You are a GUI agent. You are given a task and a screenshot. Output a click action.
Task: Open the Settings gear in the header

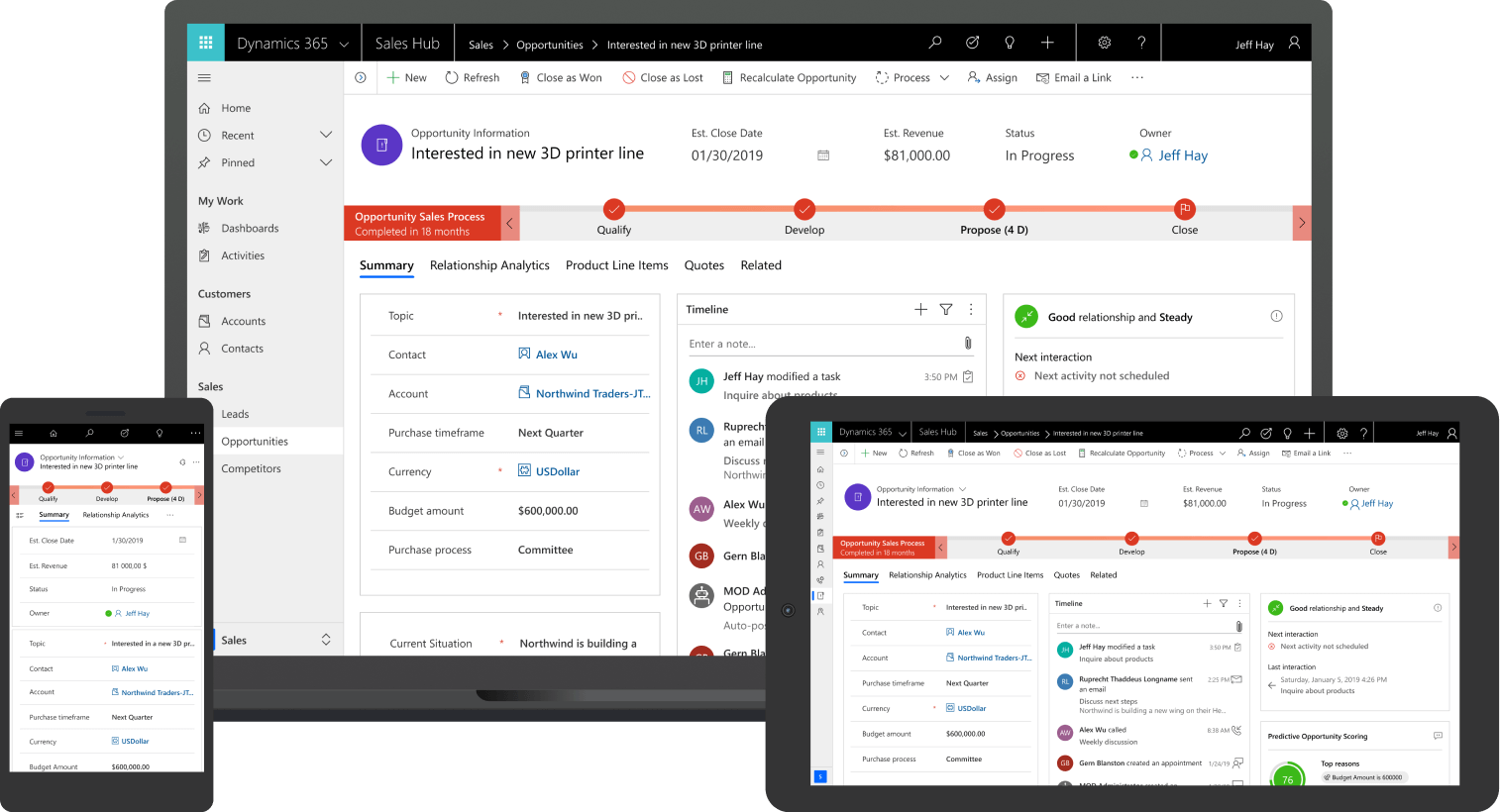(x=1104, y=43)
